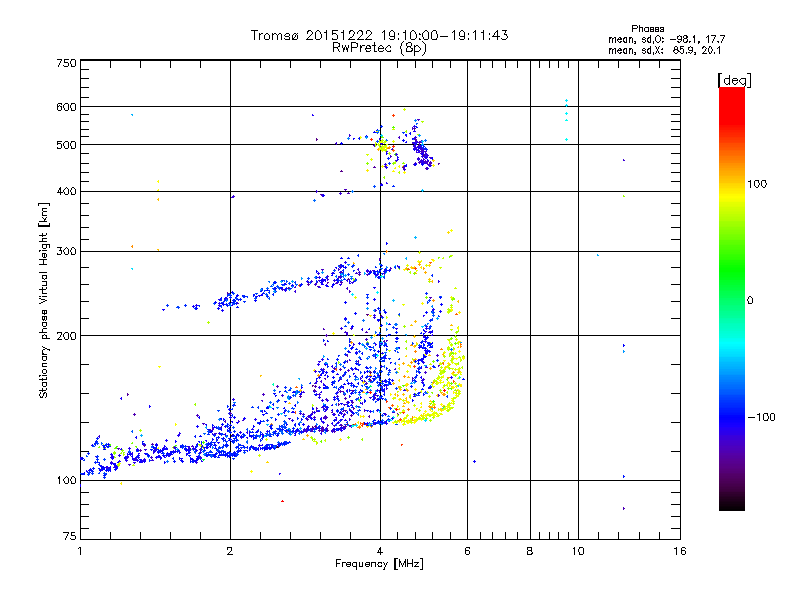Click the '[deg]' colorbar unit label
Screen dimensions: 800x600
click(x=734, y=80)
